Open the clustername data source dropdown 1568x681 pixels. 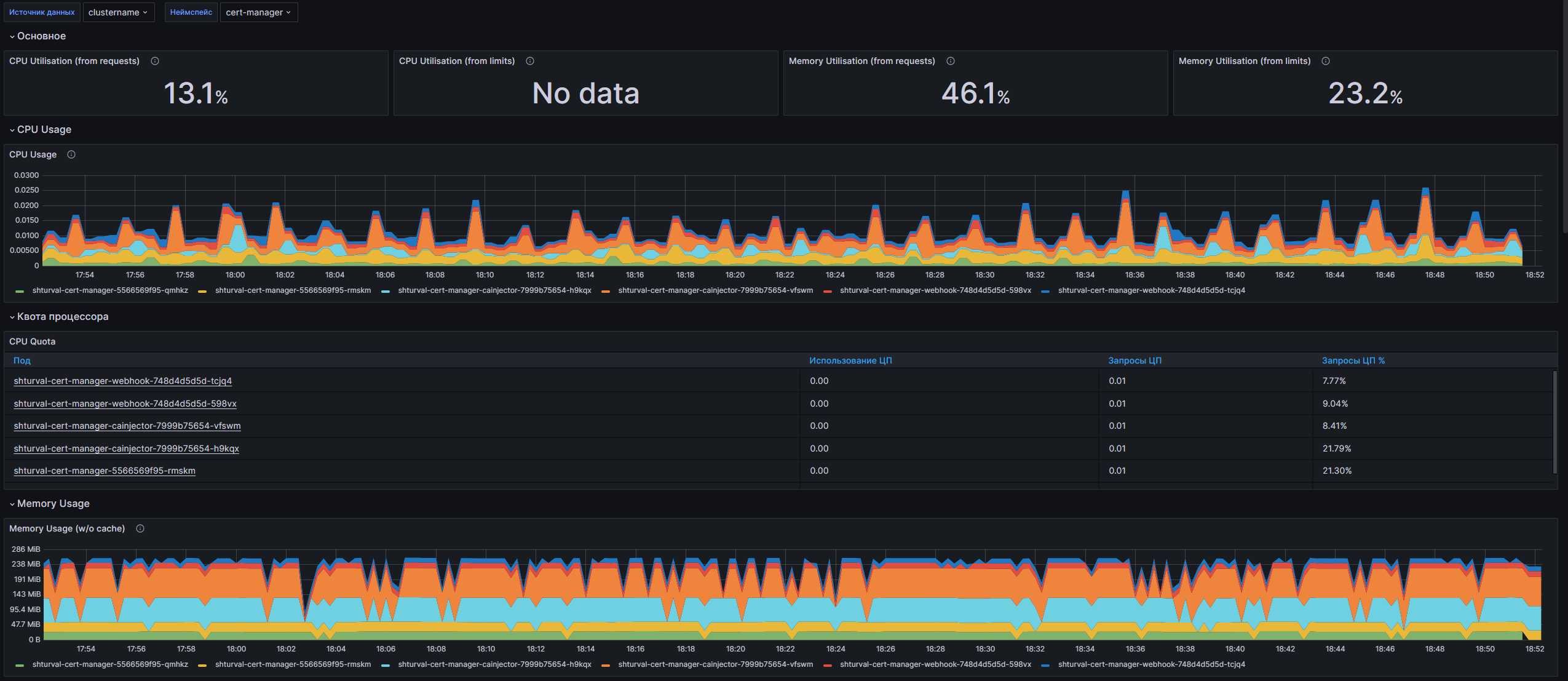coord(117,12)
